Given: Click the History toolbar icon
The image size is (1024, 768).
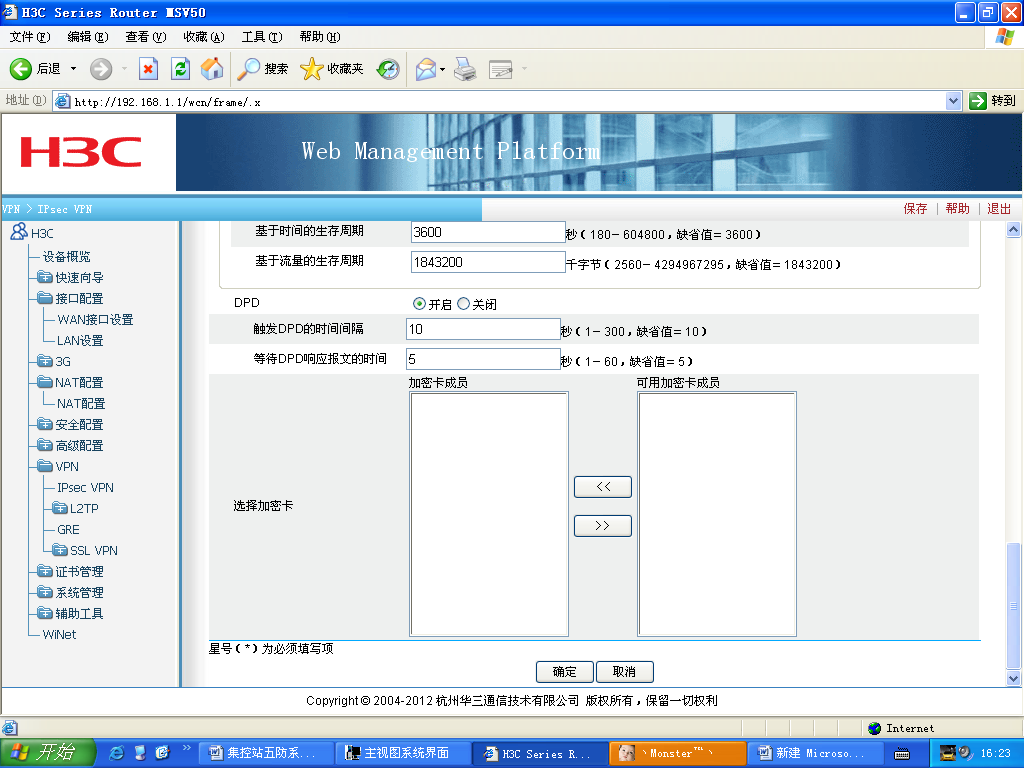Looking at the screenshot, I should [x=388, y=69].
